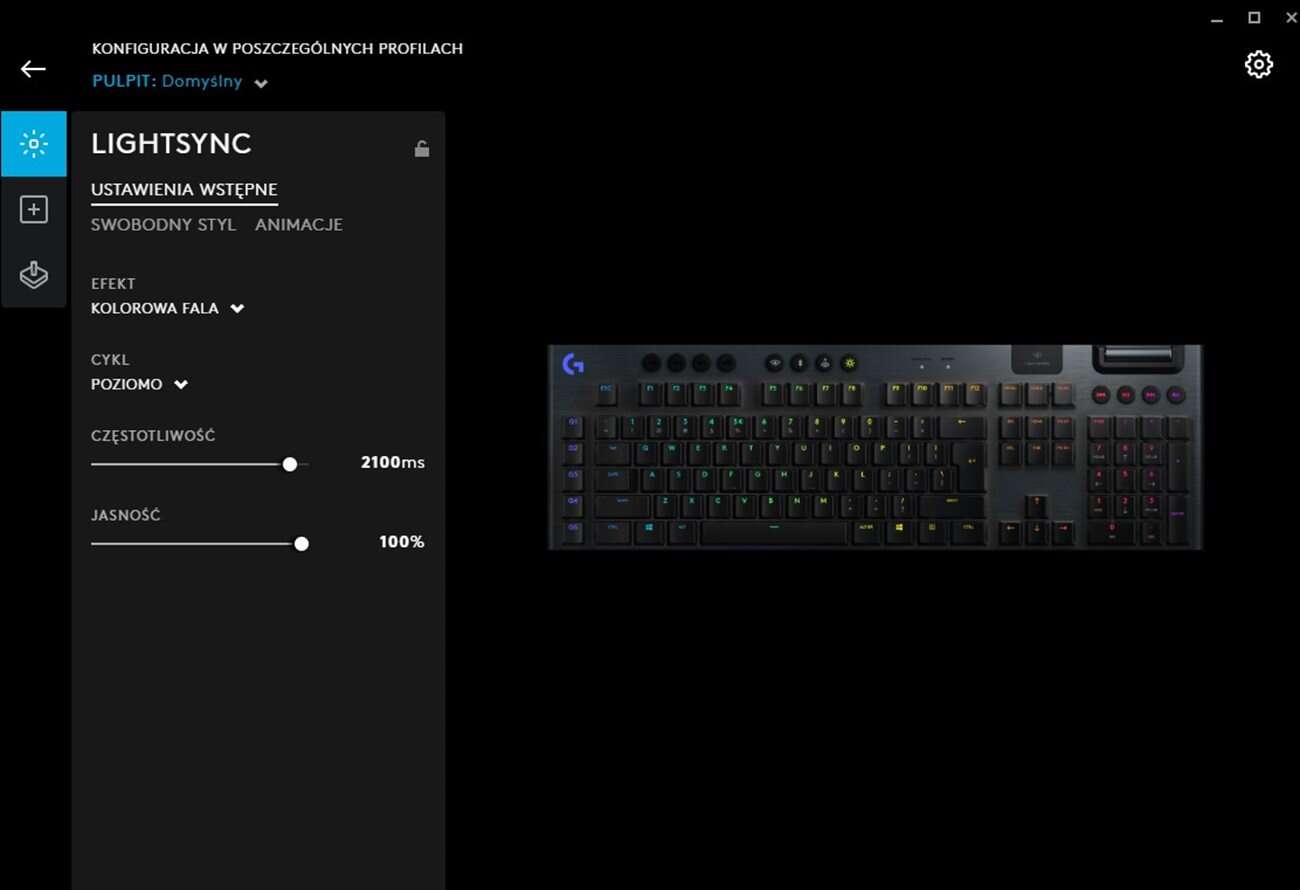Click the 2100ms frequency value
The width and height of the screenshot is (1300, 890).
392,462
